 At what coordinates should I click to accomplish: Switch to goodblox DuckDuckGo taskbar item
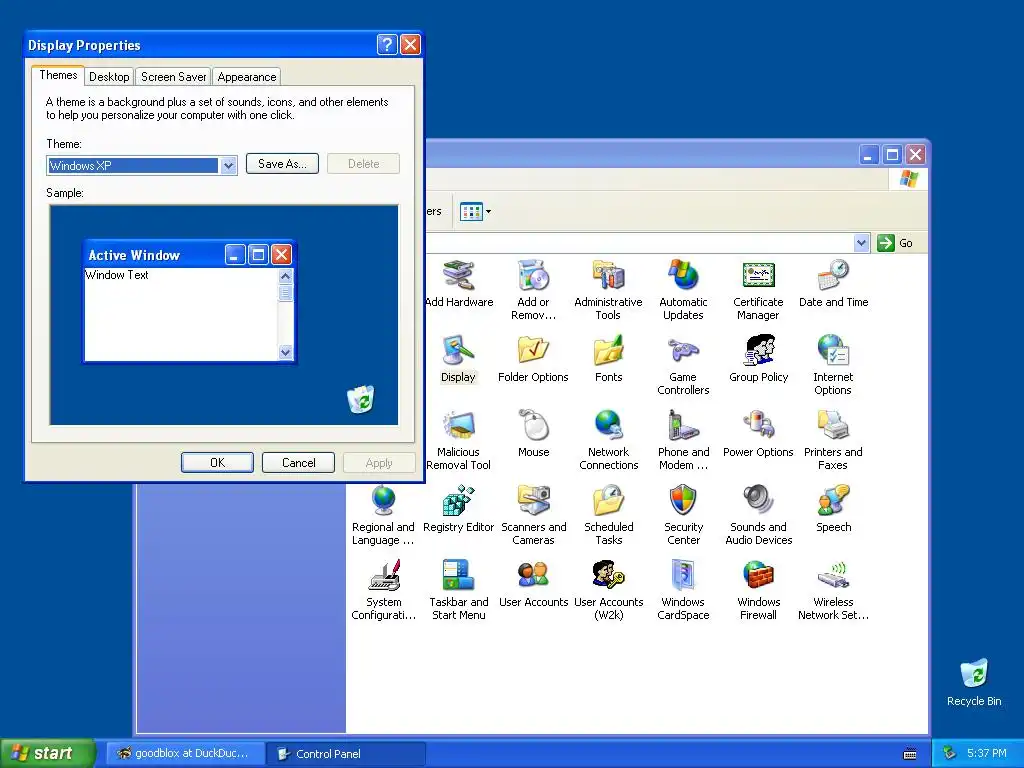pyautogui.click(x=185, y=754)
